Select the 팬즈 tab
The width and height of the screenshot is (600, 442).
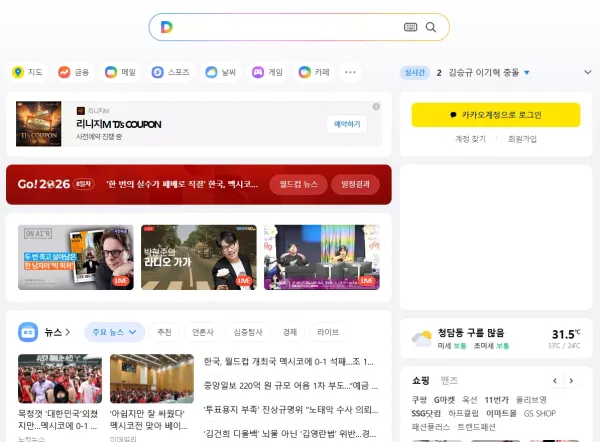(449, 380)
